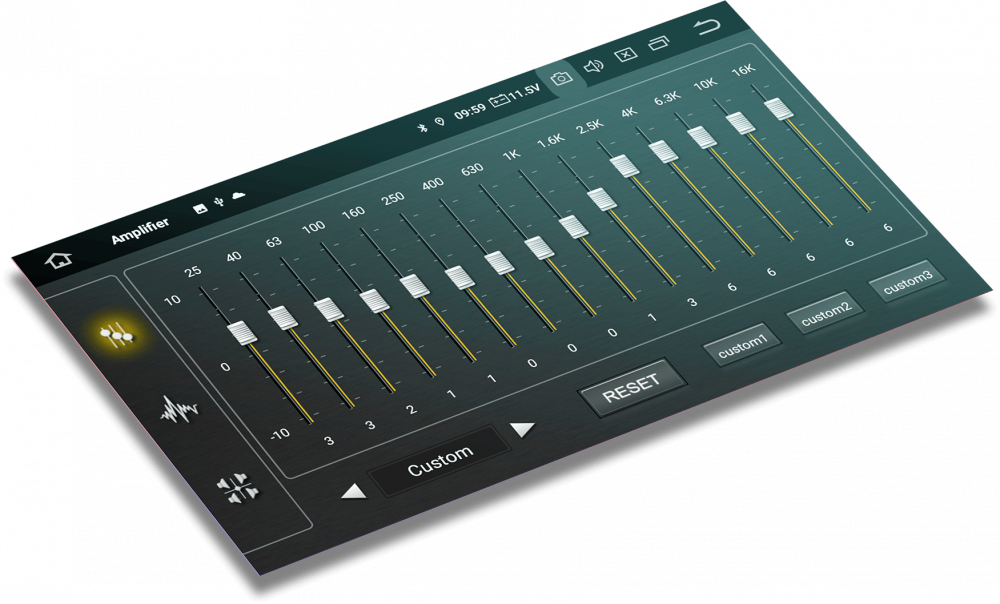Open the equalizer sliders tab

pyautogui.click(x=118, y=336)
